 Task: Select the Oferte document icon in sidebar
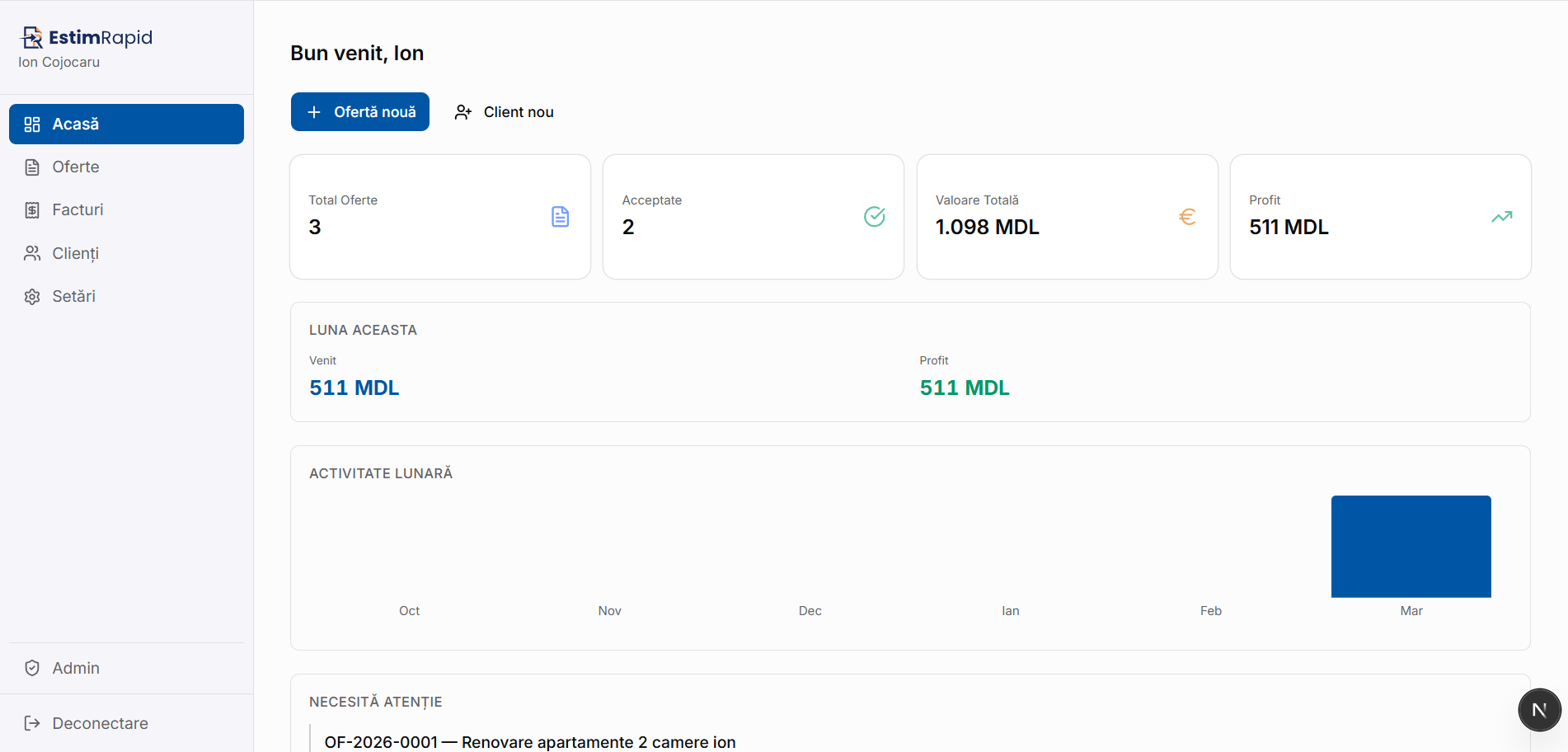coord(32,167)
